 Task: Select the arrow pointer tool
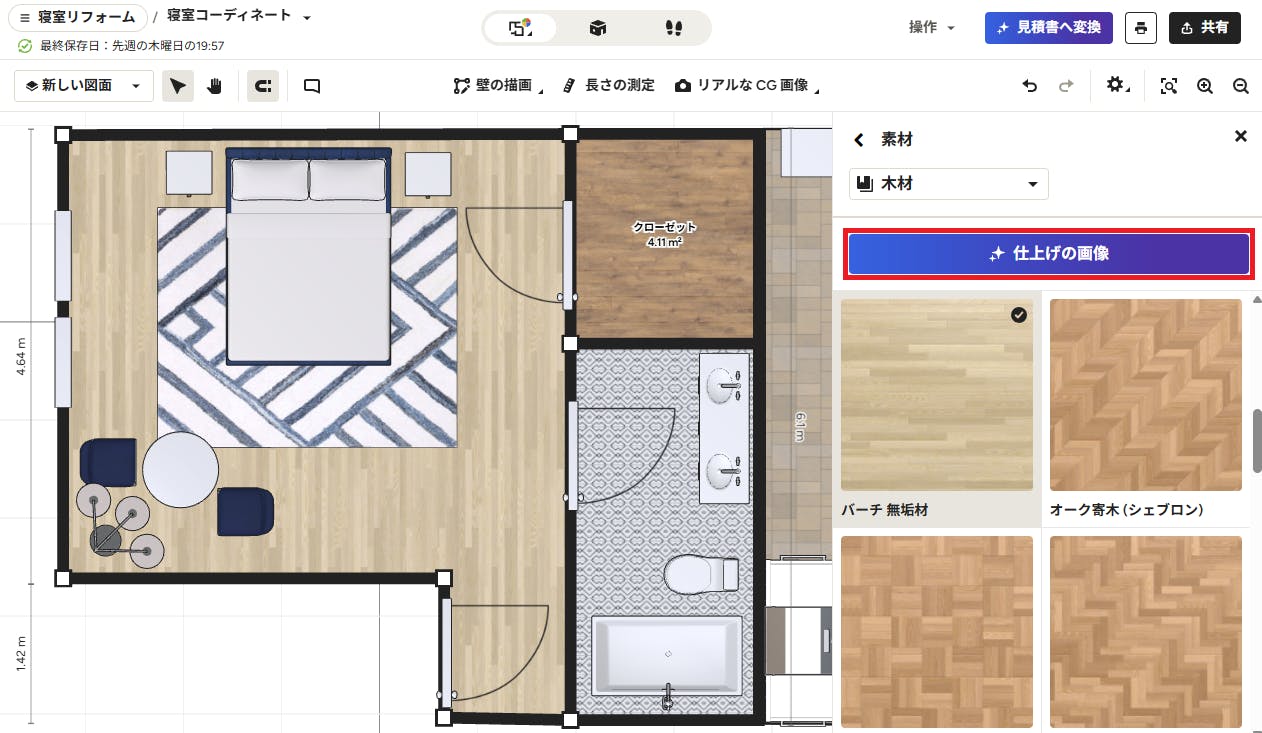[178, 86]
